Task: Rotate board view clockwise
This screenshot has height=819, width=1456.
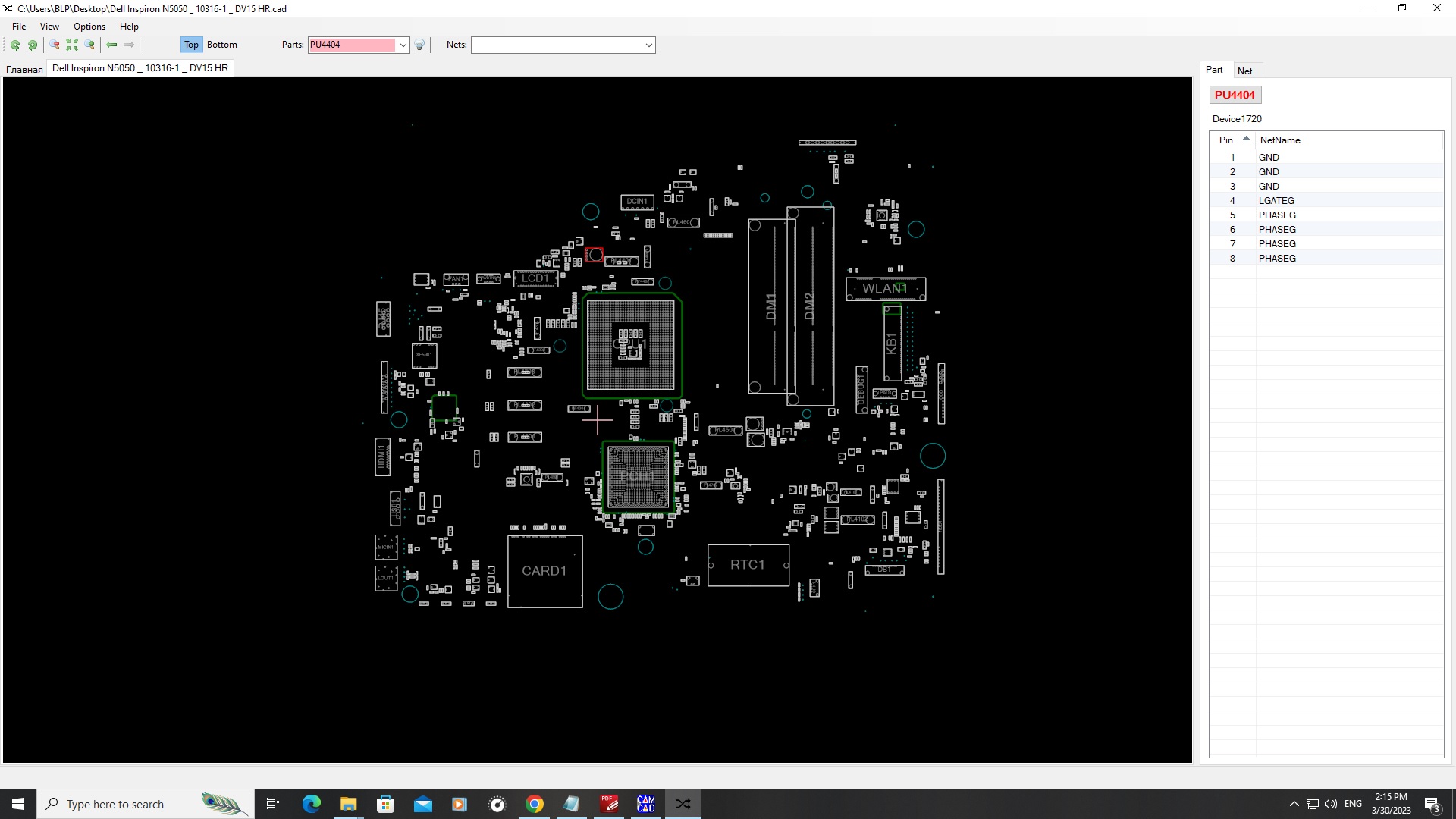Action: click(33, 45)
